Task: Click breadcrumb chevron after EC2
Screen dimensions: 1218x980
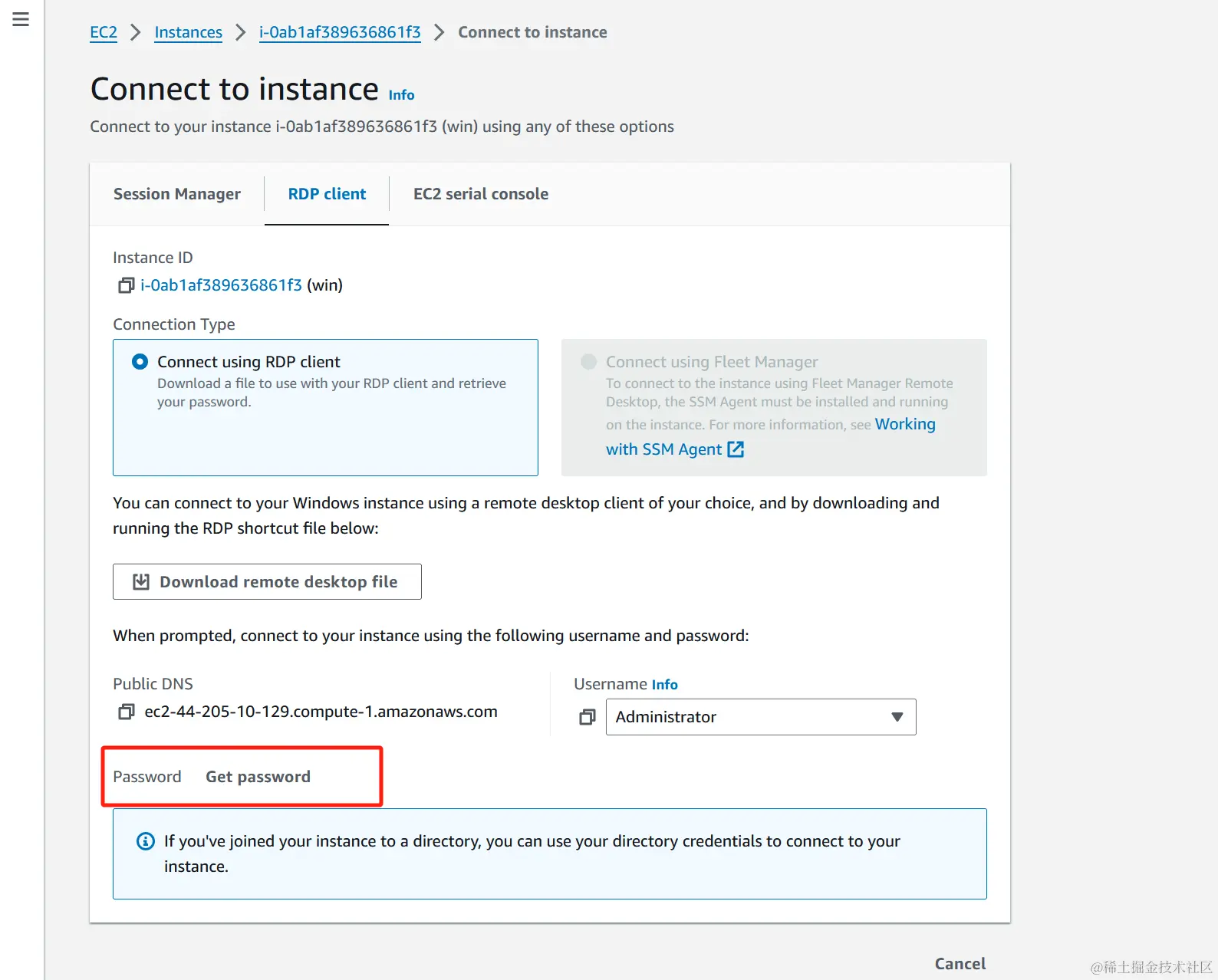Action: [x=136, y=32]
